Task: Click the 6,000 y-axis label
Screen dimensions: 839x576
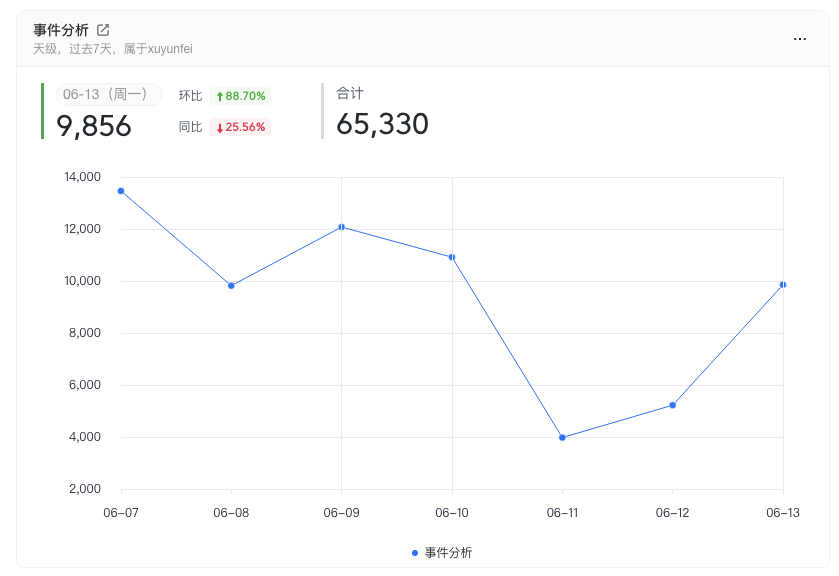Action: pyautogui.click(x=85, y=384)
